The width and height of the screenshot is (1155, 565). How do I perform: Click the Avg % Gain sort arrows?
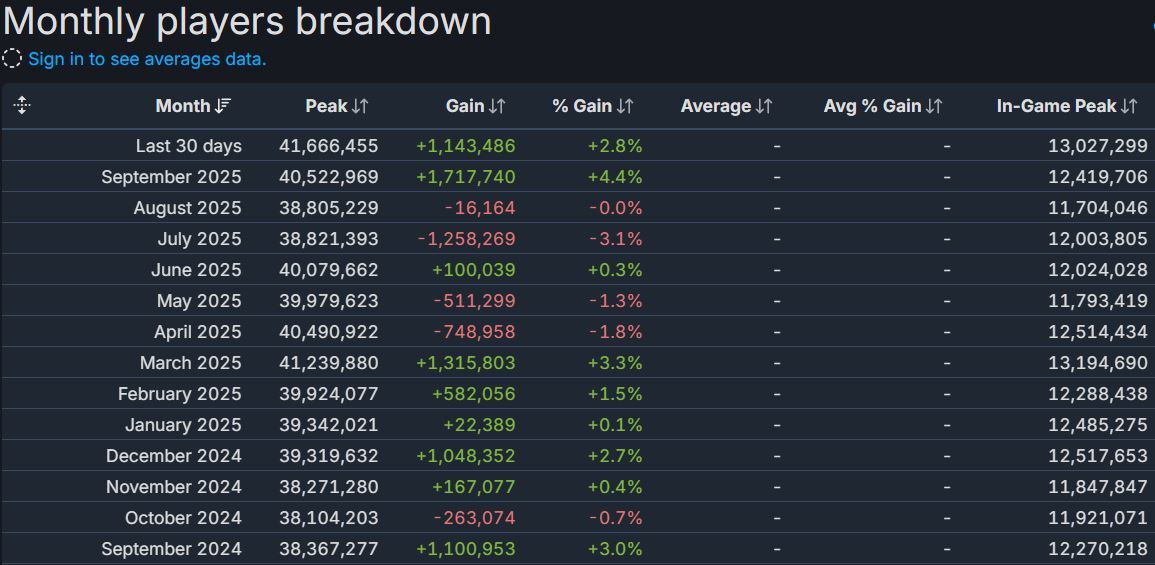coord(934,106)
